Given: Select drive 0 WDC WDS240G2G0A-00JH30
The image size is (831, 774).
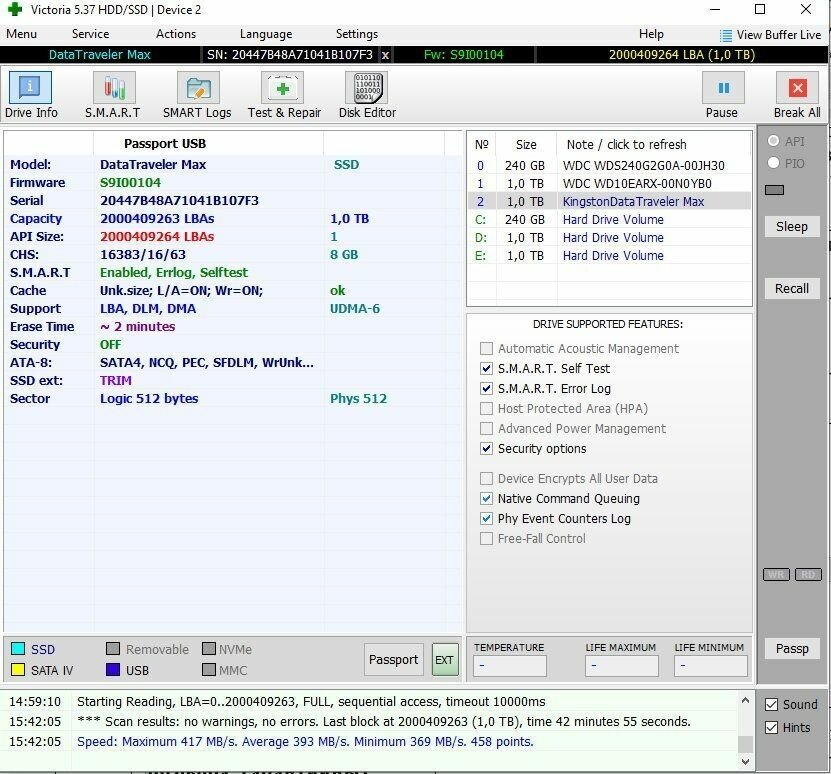Looking at the screenshot, I should tap(609, 165).
